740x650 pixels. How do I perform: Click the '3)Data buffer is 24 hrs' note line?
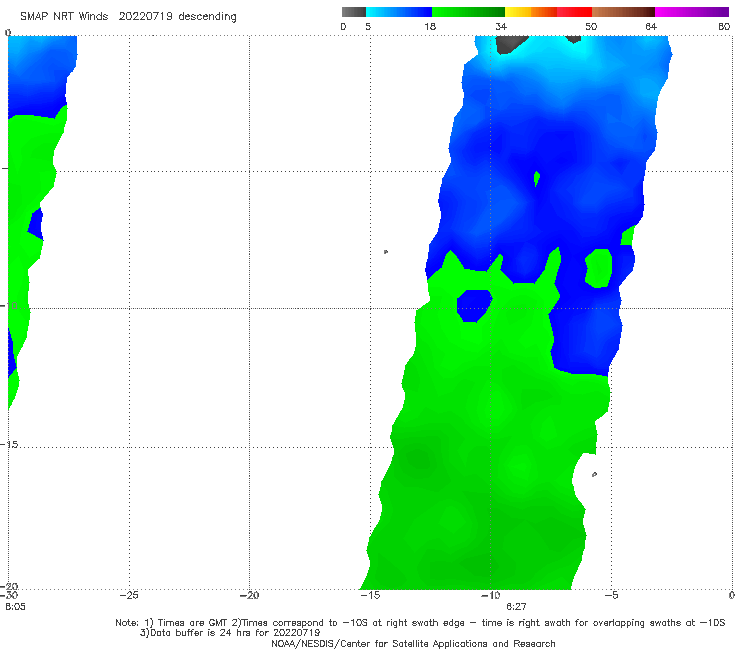pos(230,633)
